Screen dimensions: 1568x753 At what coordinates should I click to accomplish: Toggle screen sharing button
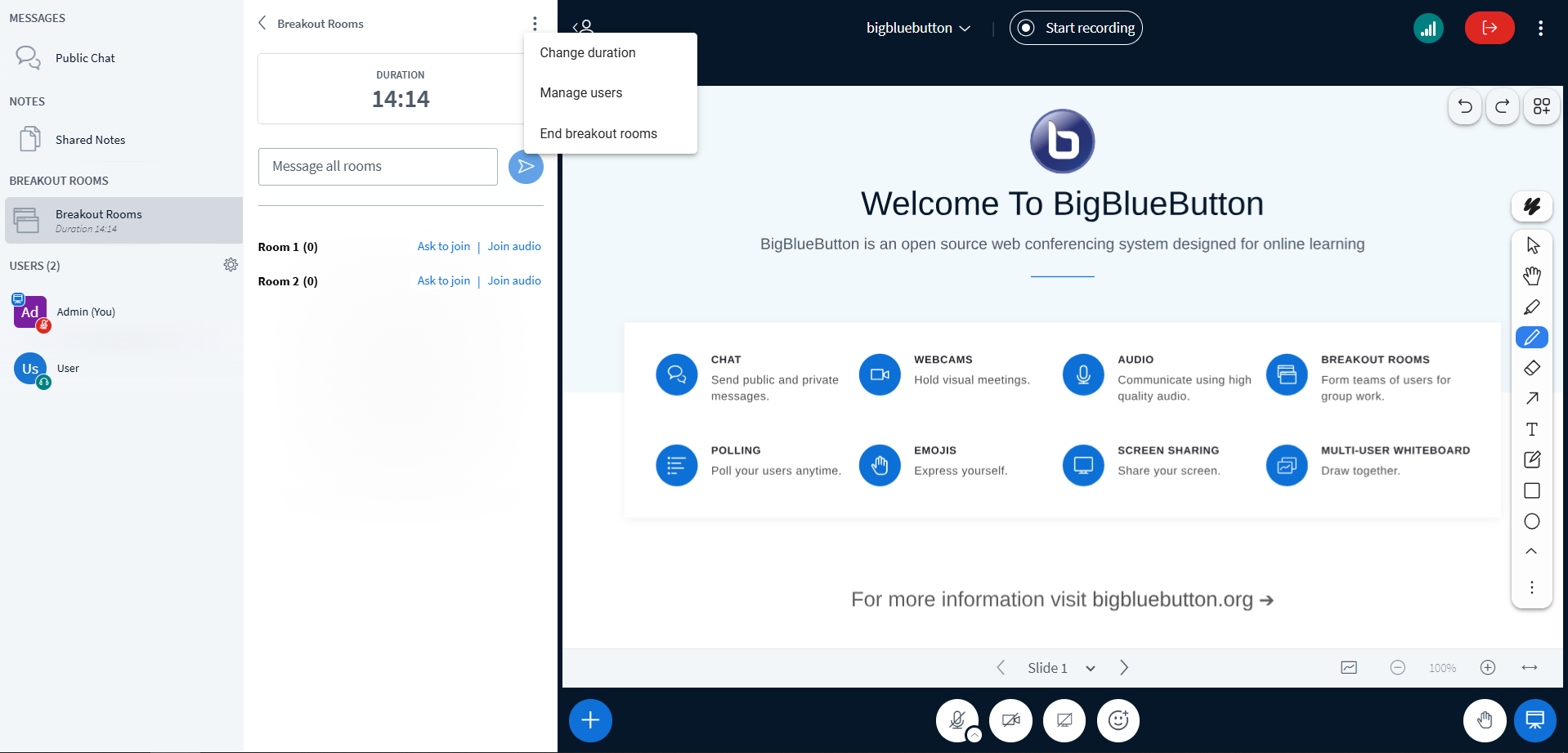[1064, 720]
